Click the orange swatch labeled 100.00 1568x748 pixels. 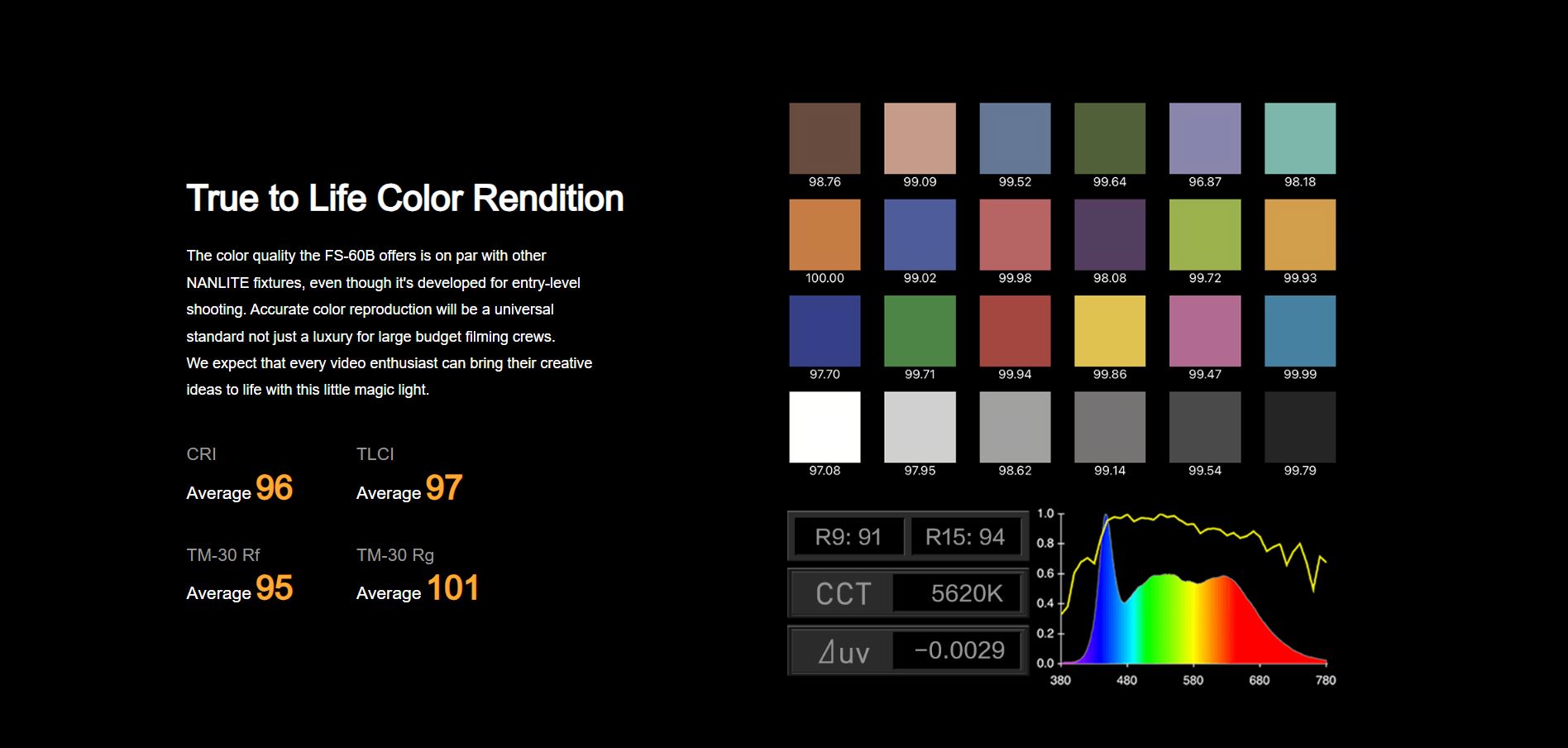[825, 234]
